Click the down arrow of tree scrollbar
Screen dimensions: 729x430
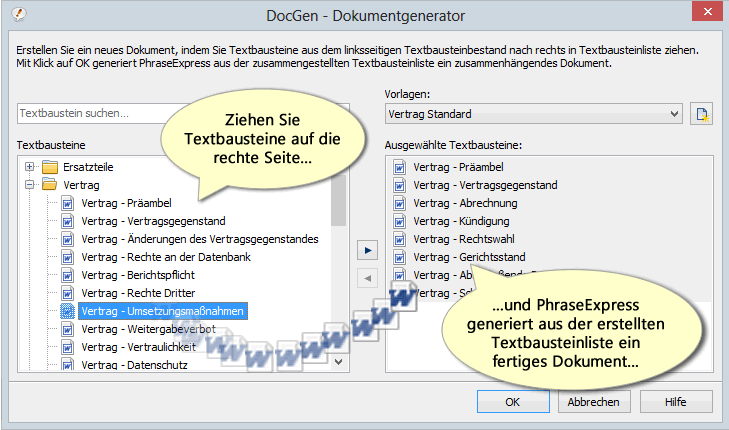(338, 362)
